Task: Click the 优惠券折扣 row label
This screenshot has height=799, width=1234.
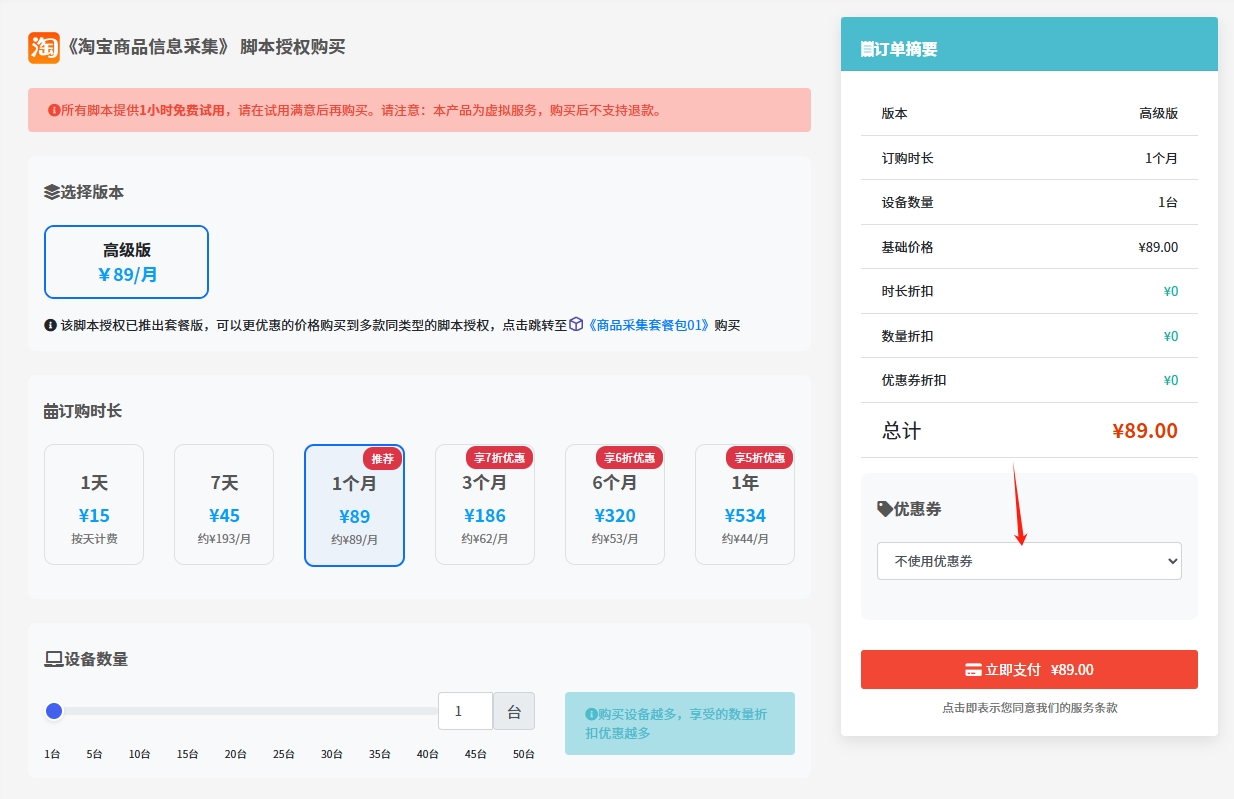Action: [914, 380]
